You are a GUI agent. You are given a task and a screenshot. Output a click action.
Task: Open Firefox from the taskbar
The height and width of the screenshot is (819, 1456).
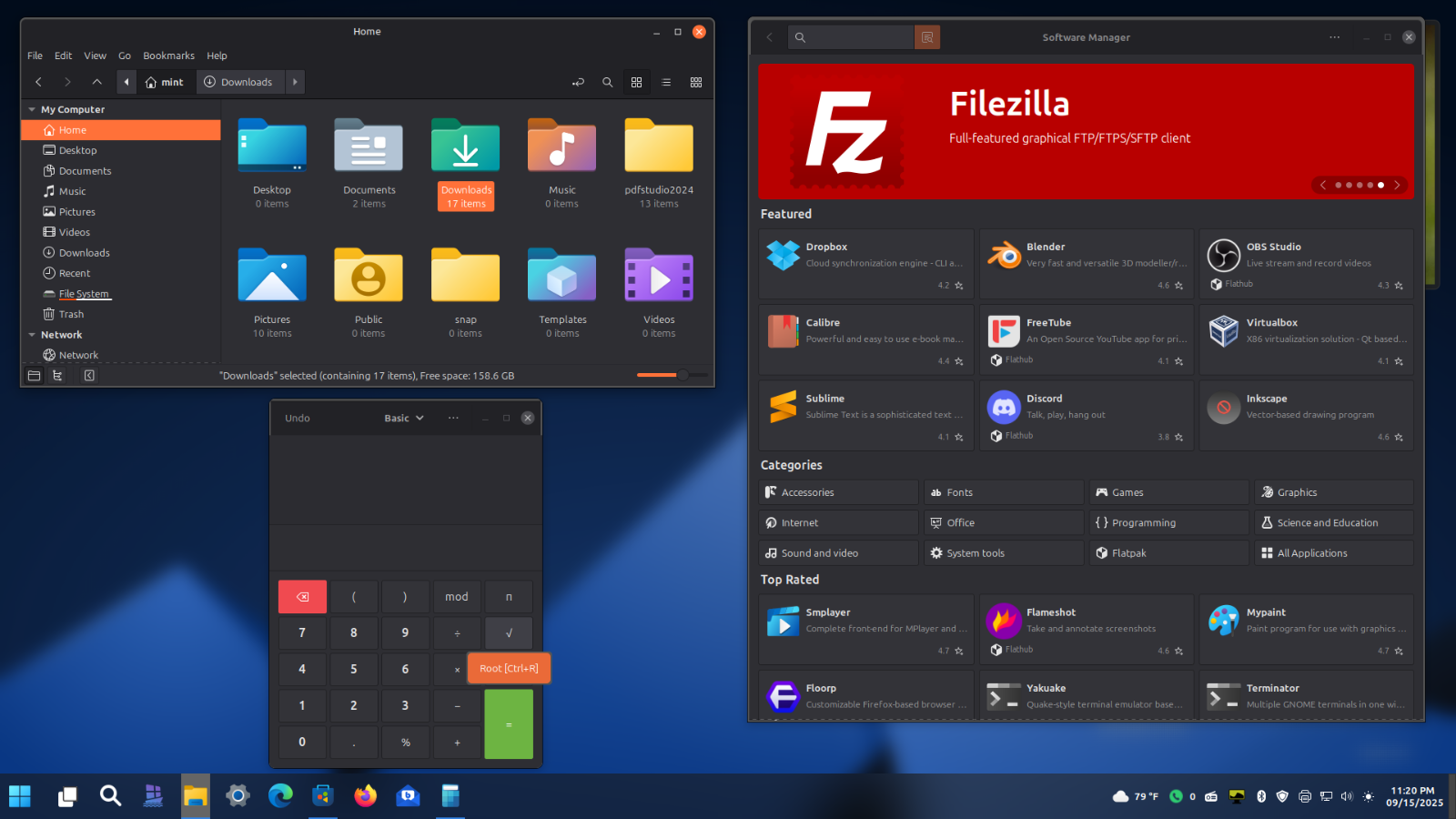pos(365,796)
